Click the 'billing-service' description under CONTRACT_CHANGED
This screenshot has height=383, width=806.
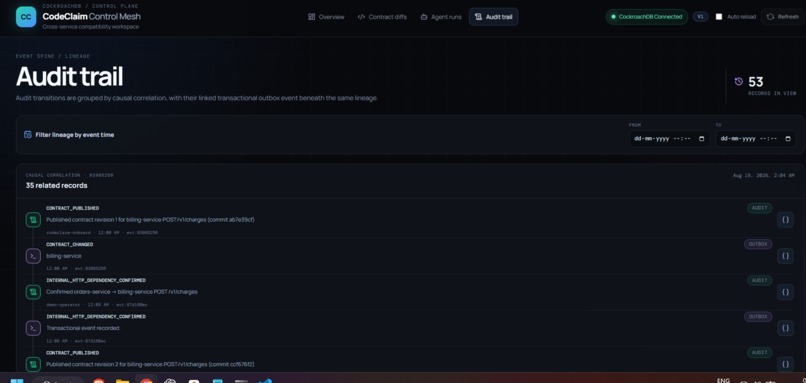64,256
